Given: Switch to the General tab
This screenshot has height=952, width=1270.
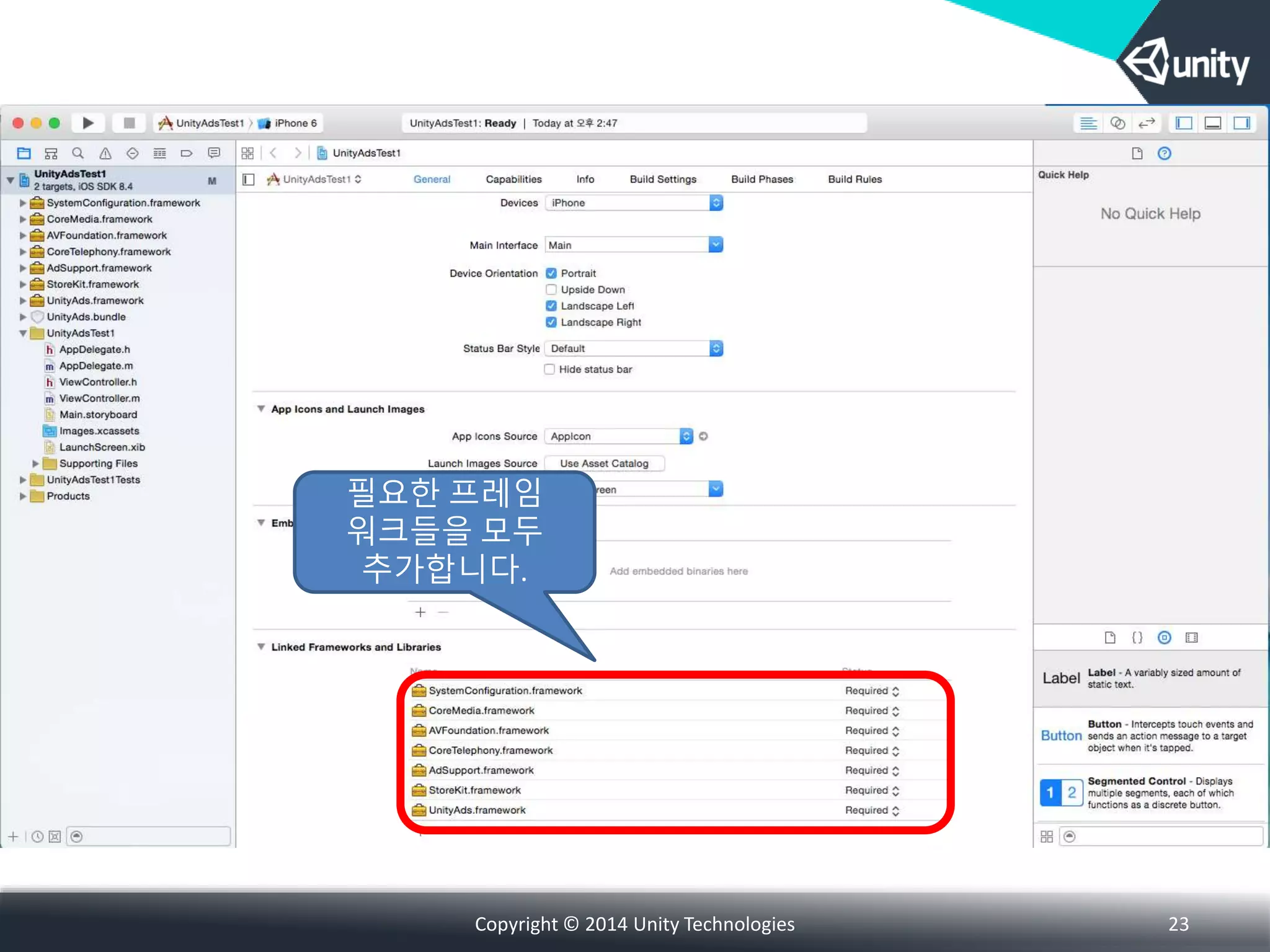Looking at the screenshot, I should pyautogui.click(x=432, y=180).
